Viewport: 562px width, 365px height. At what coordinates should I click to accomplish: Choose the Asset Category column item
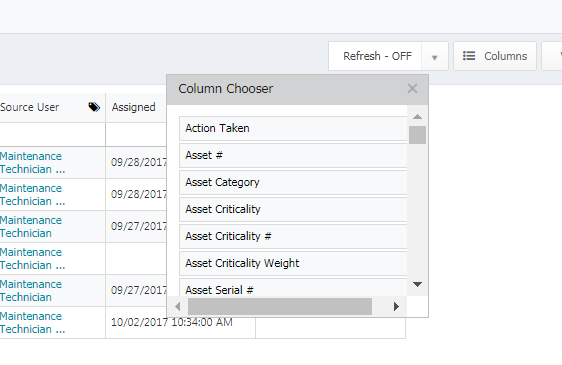(293, 182)
